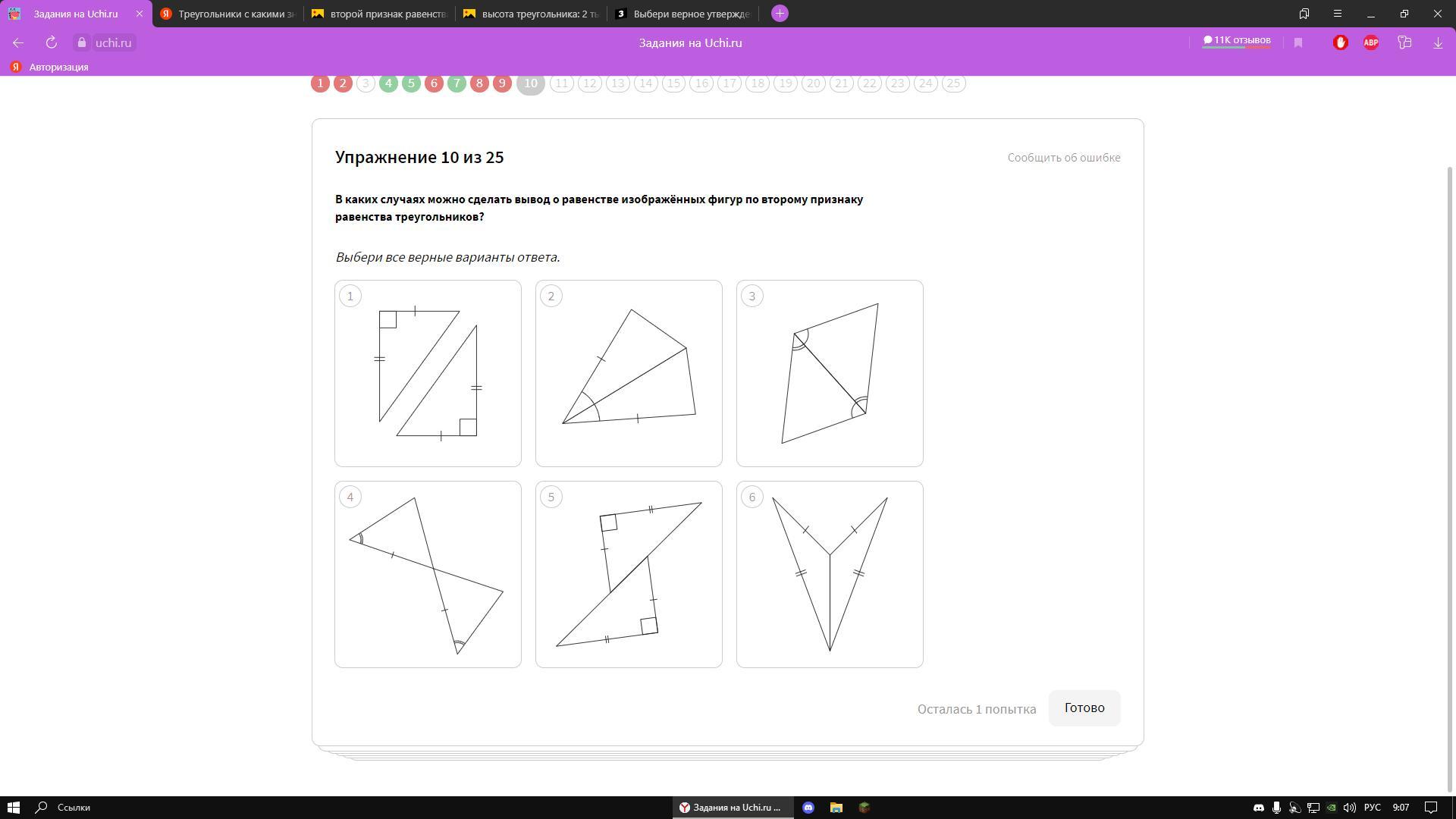Open the ABP adblock extension icon
This screenshot has width=1456, height=819.
pyautogui.click(x=1371, y=43)
